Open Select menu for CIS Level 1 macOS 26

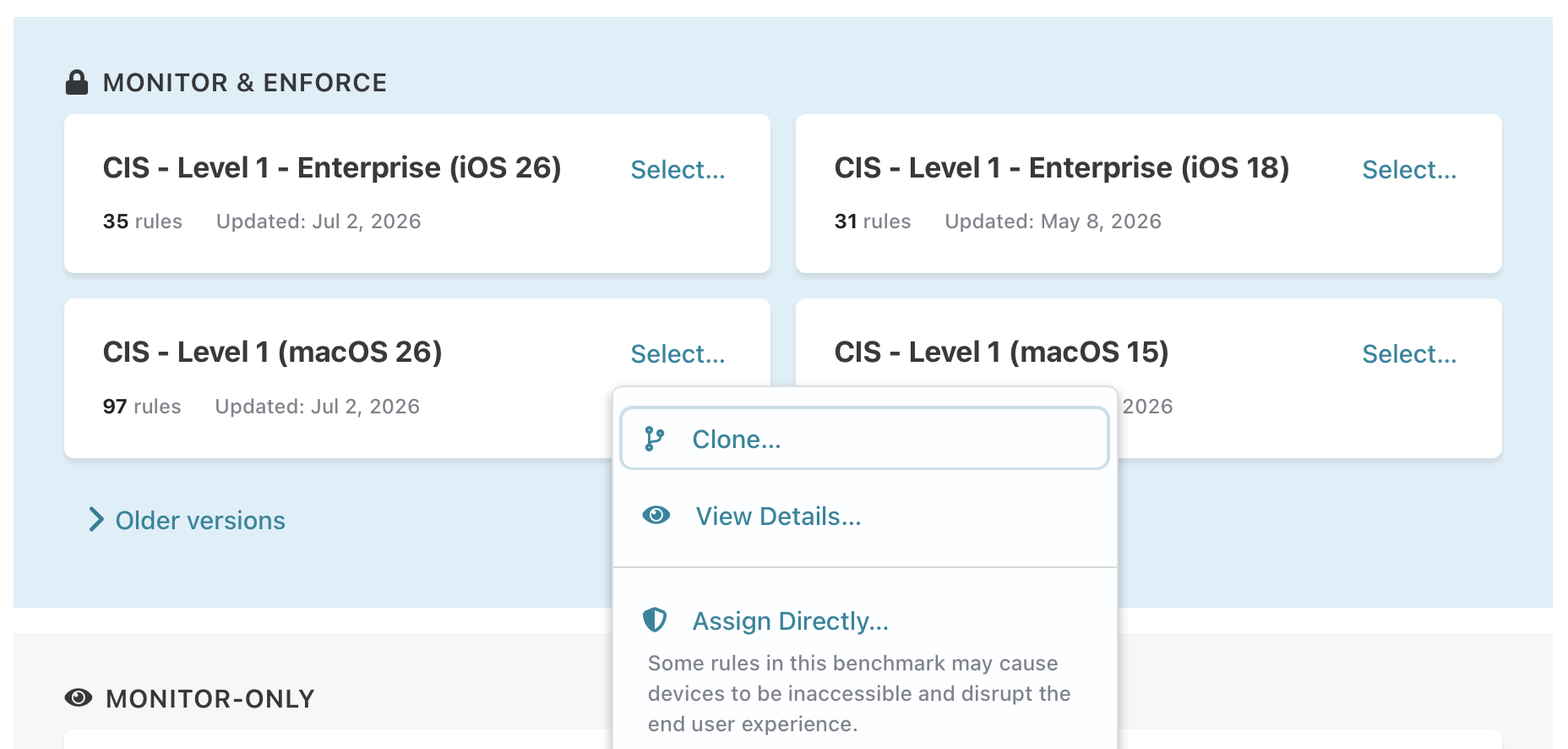(678, 354)
